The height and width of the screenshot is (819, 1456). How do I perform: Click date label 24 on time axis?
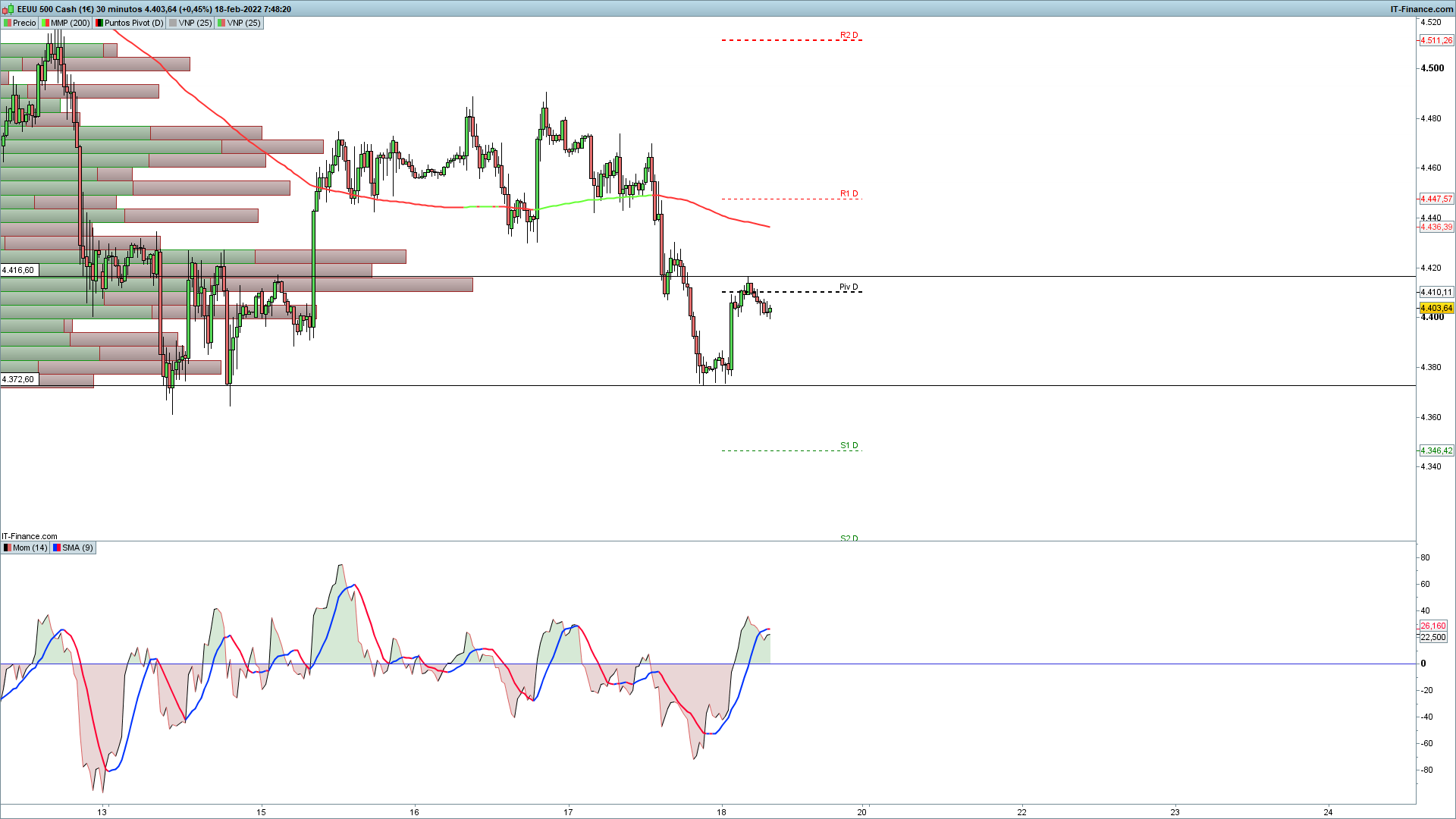pos(1328,812)
